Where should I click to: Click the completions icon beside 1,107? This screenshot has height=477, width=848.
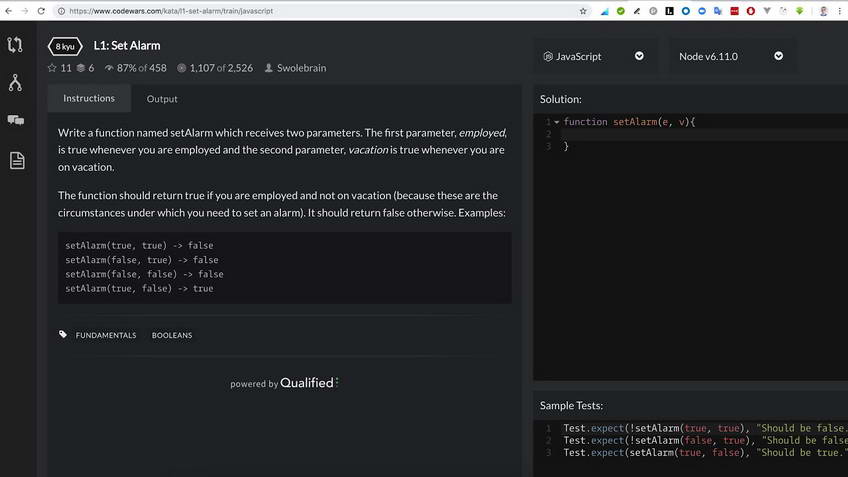[182, 68]
